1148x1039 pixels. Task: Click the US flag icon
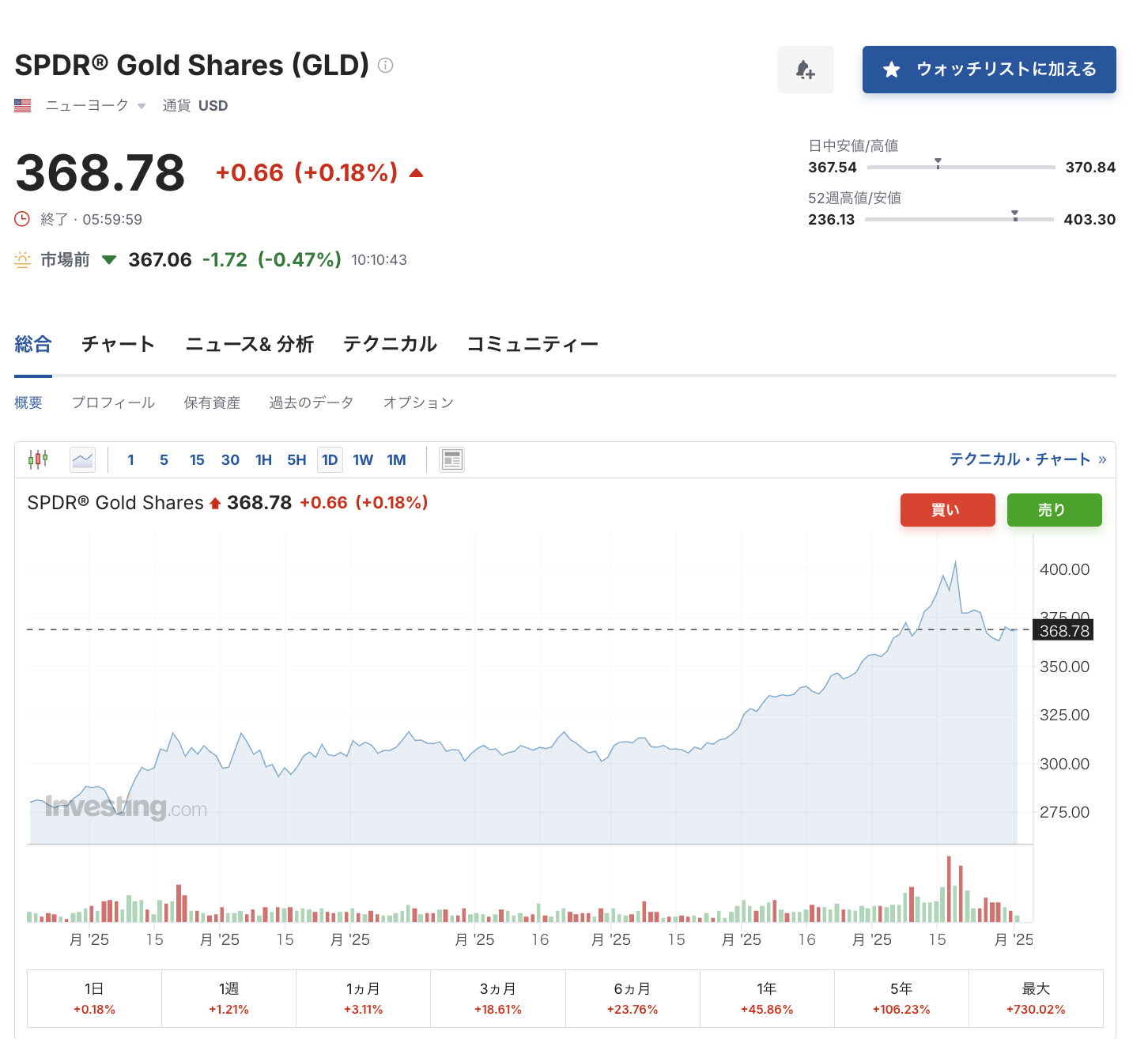(23, 105)
